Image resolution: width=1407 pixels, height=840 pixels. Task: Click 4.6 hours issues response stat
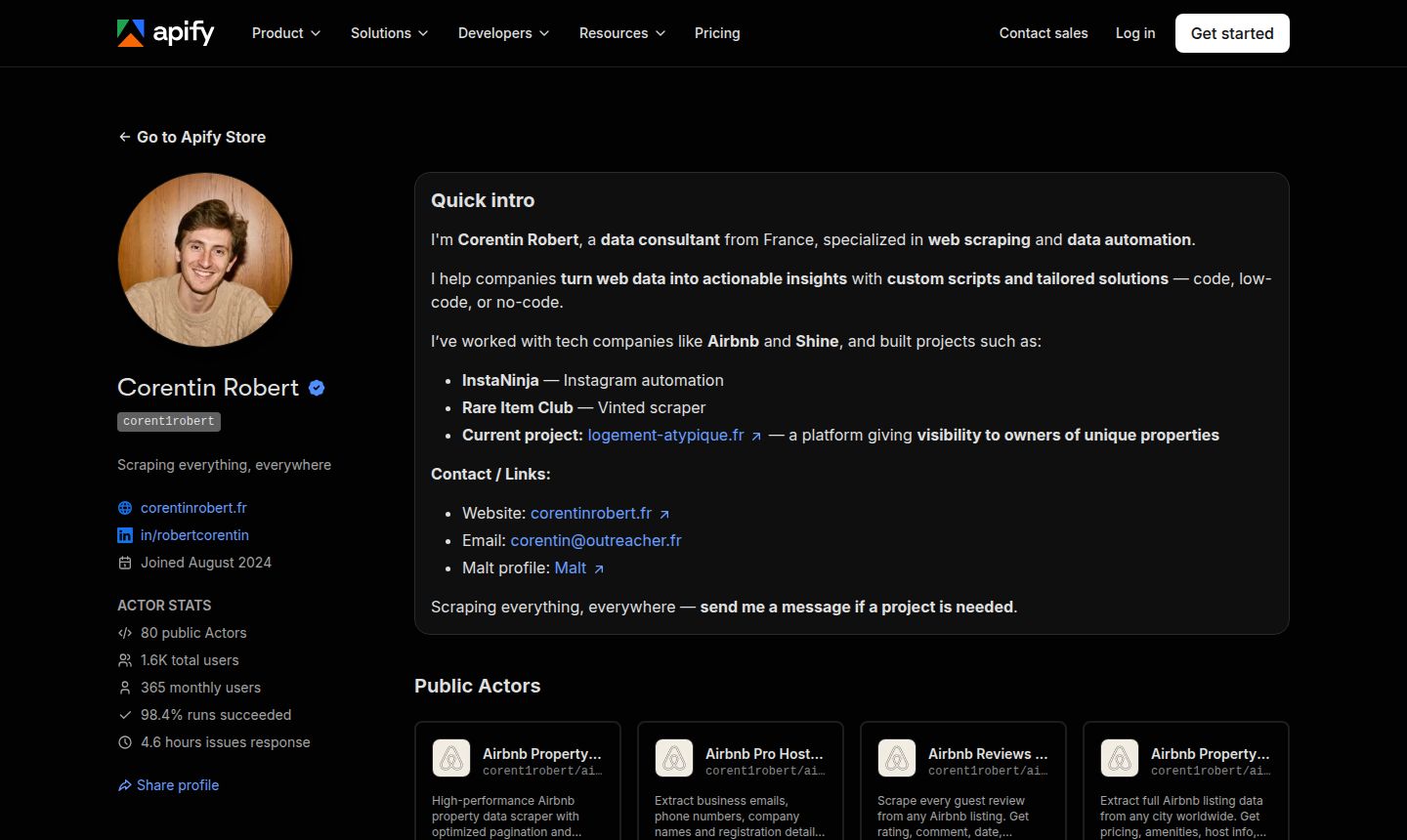pyautogui.click(x=226, y=742)
